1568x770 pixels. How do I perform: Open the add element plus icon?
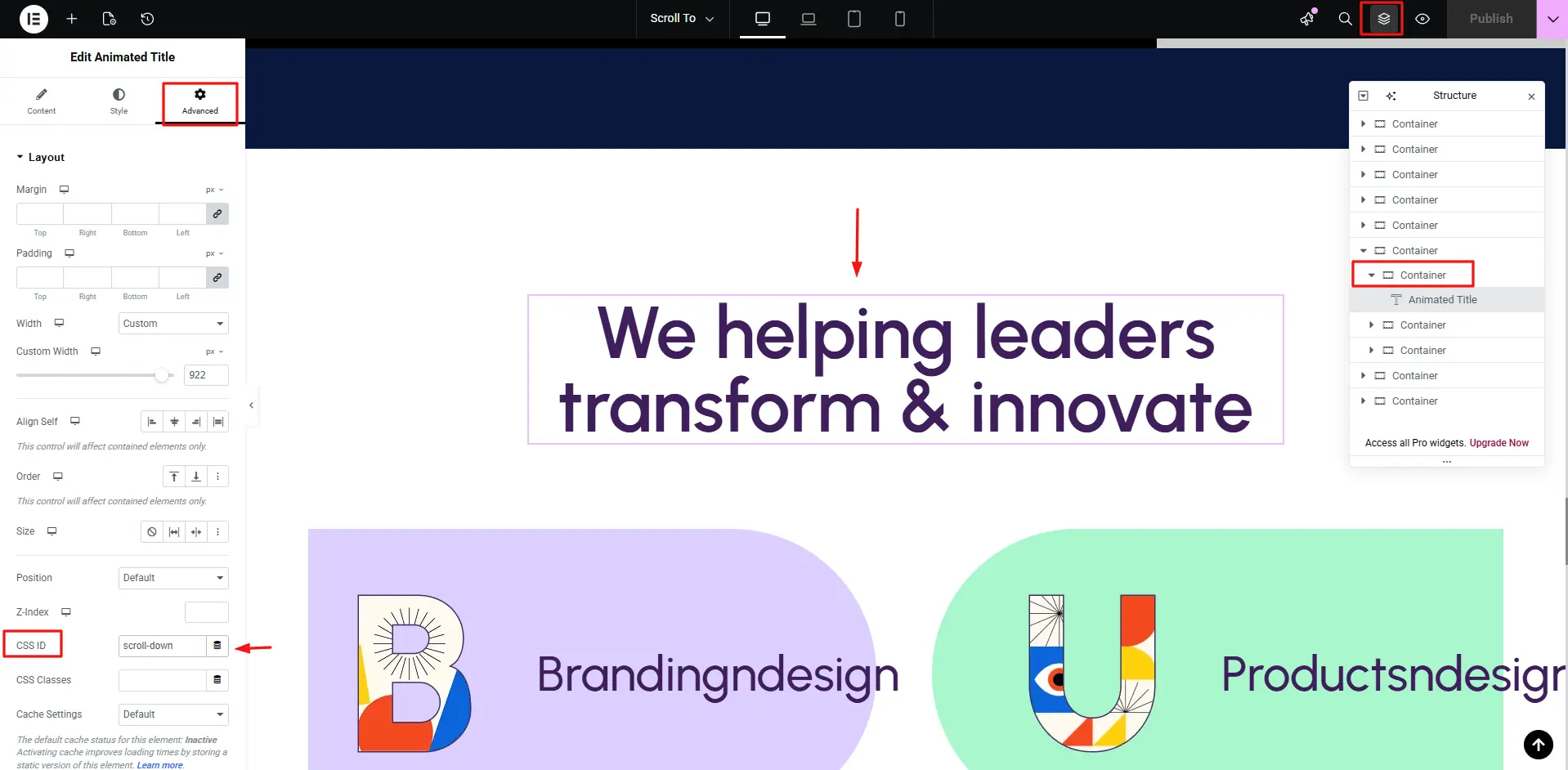point(72,19)
